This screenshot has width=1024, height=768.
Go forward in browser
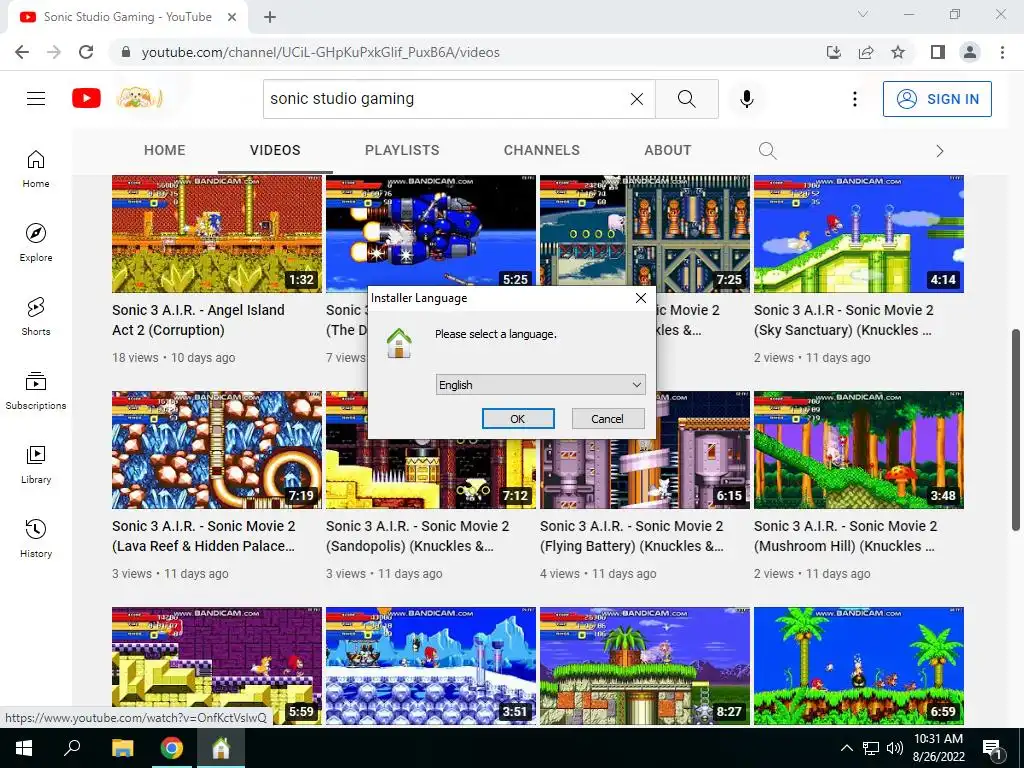54,52
